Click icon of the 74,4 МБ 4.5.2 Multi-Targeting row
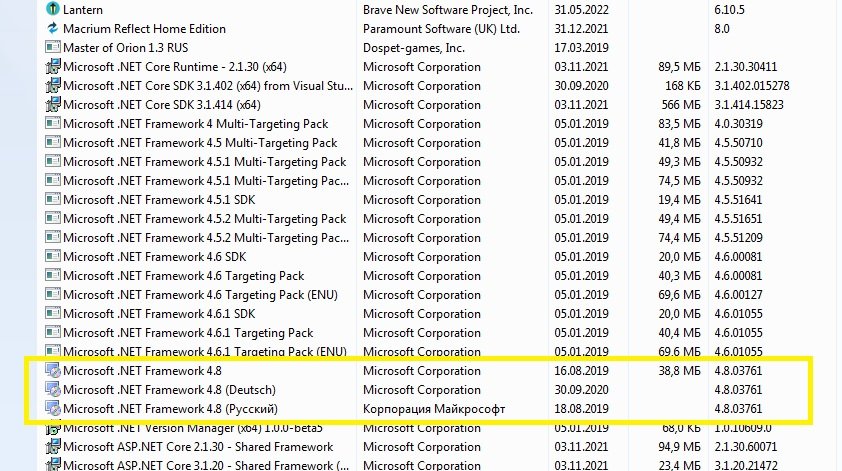The width and height of the screenshot is (842, 471). pos(53,237)
